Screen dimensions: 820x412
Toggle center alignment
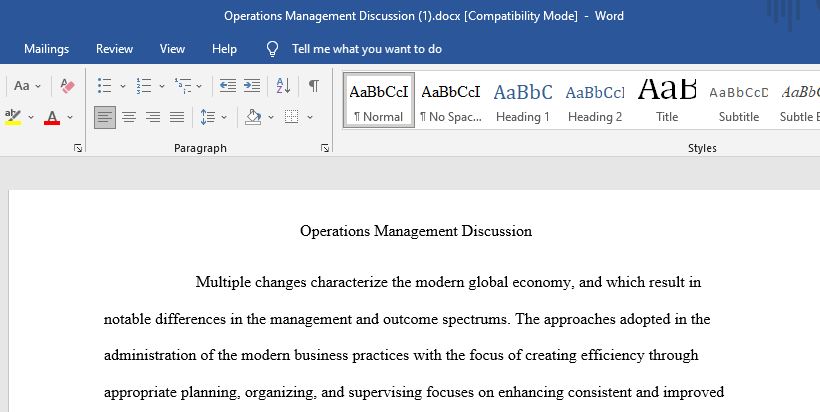129,117
